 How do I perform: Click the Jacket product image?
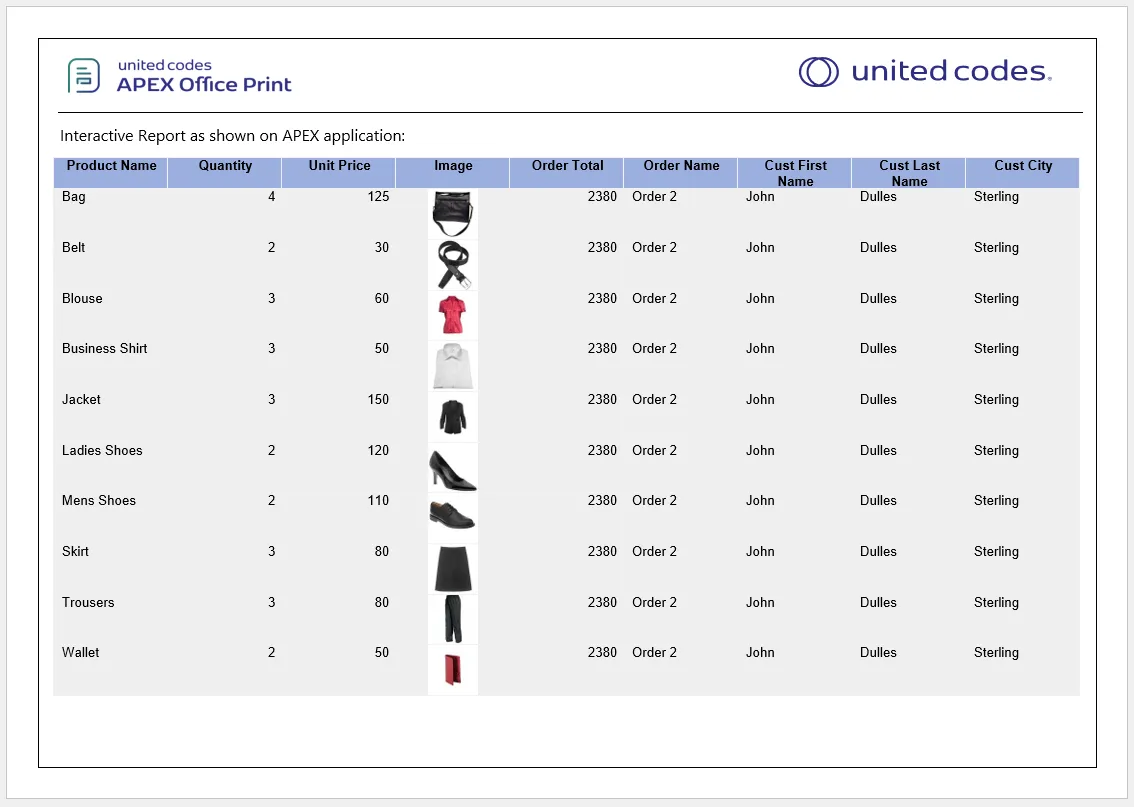point(453,417)
